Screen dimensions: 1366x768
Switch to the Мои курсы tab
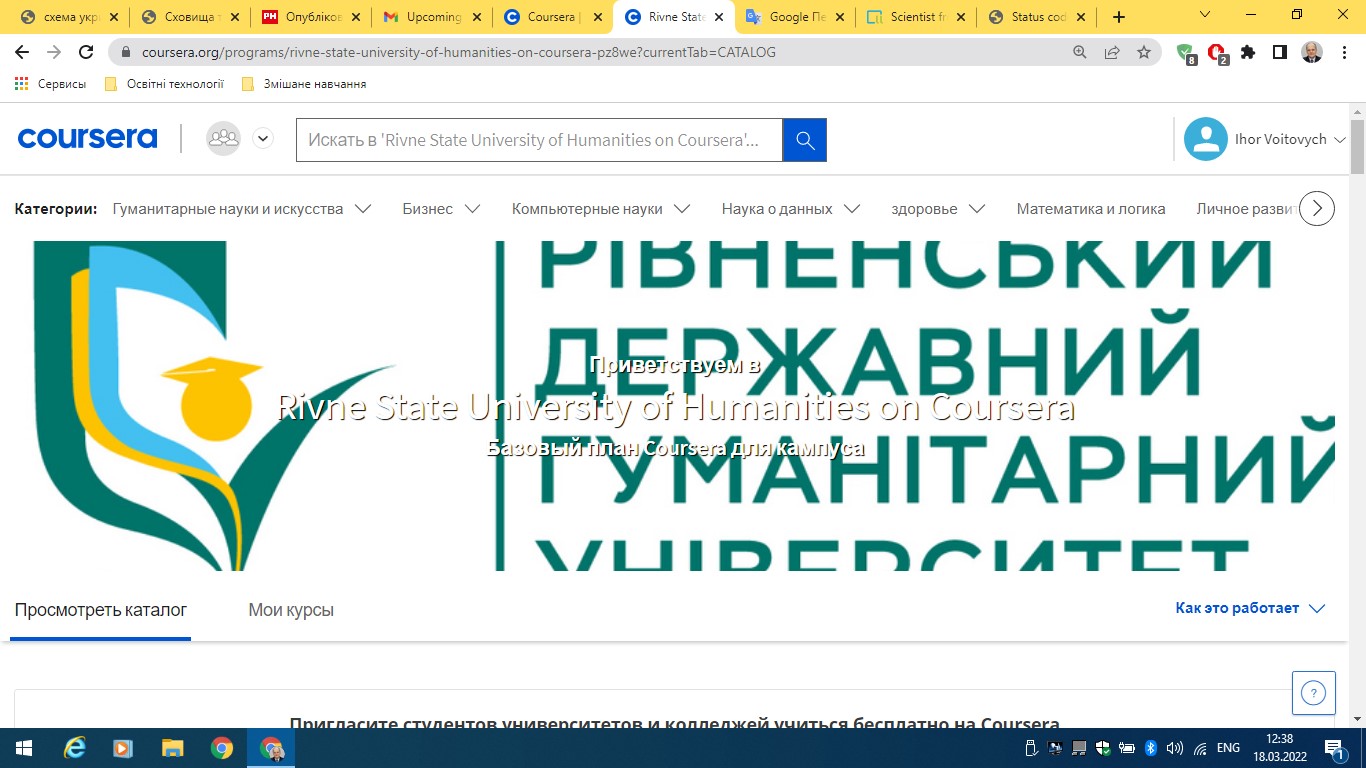[291, 609]
